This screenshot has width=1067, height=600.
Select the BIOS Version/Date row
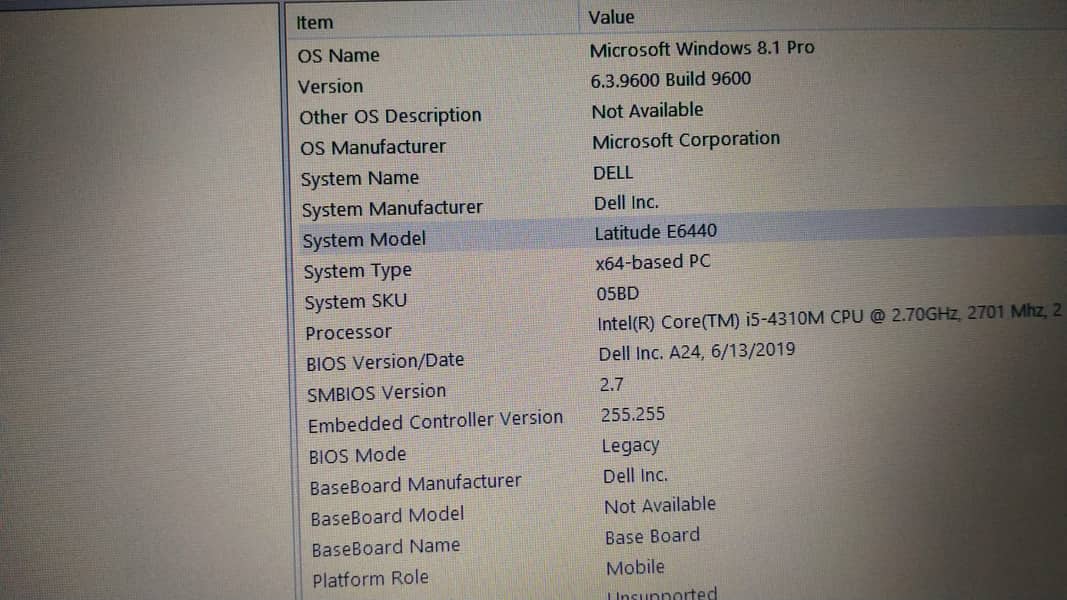click(x=385, y=362)
